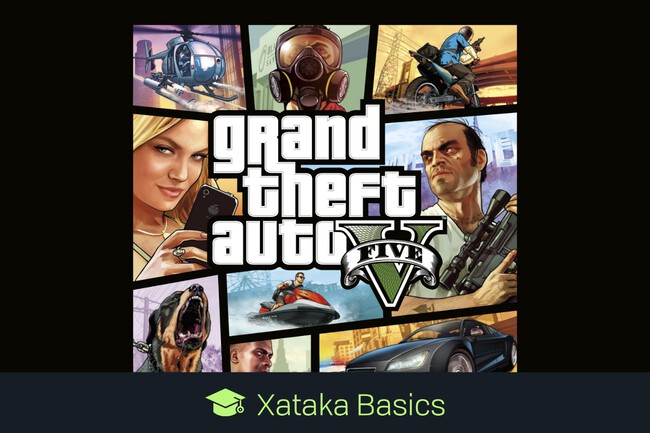Select the barking Rottweiler dog panel
650x433 pixels.
click(177, 325)
